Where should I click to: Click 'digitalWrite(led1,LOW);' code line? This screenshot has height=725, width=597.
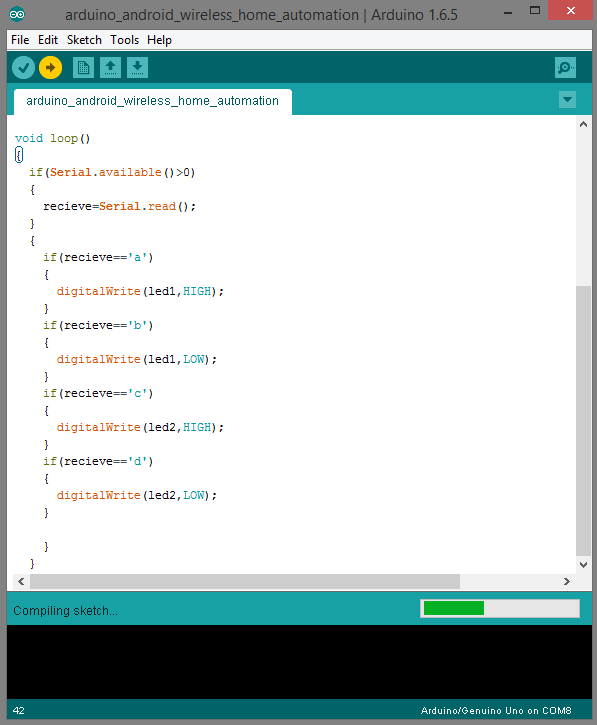point(137,359)
